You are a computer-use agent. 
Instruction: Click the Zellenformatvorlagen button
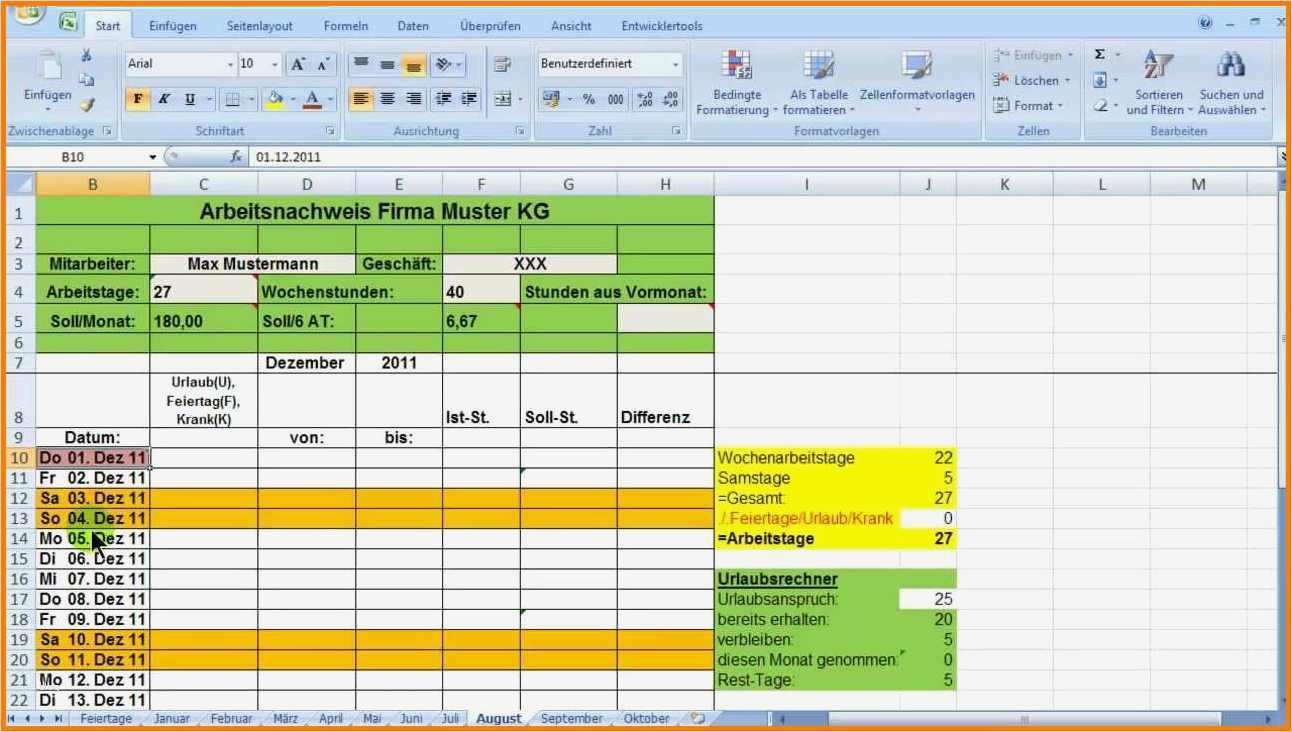(917, 83)
